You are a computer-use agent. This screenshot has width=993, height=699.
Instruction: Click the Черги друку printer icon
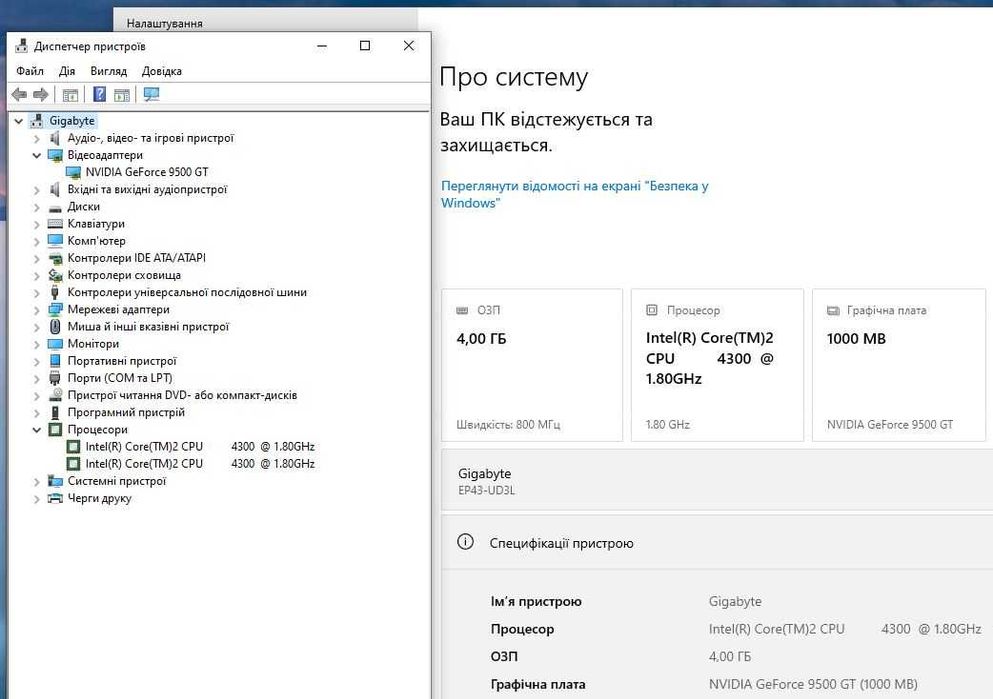(x=55, y=498)
